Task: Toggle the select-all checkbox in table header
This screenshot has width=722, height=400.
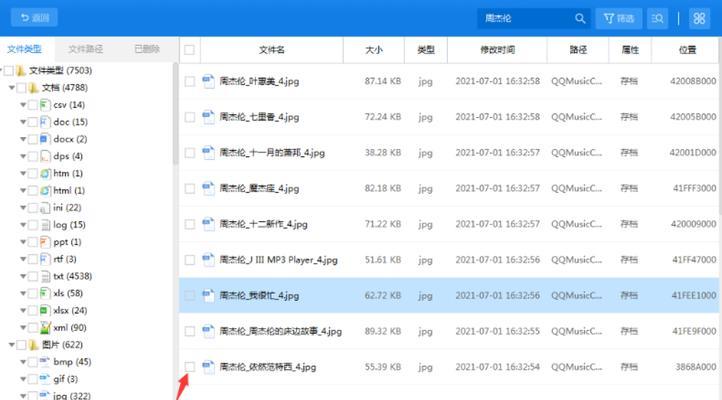Action: [189, 50]
